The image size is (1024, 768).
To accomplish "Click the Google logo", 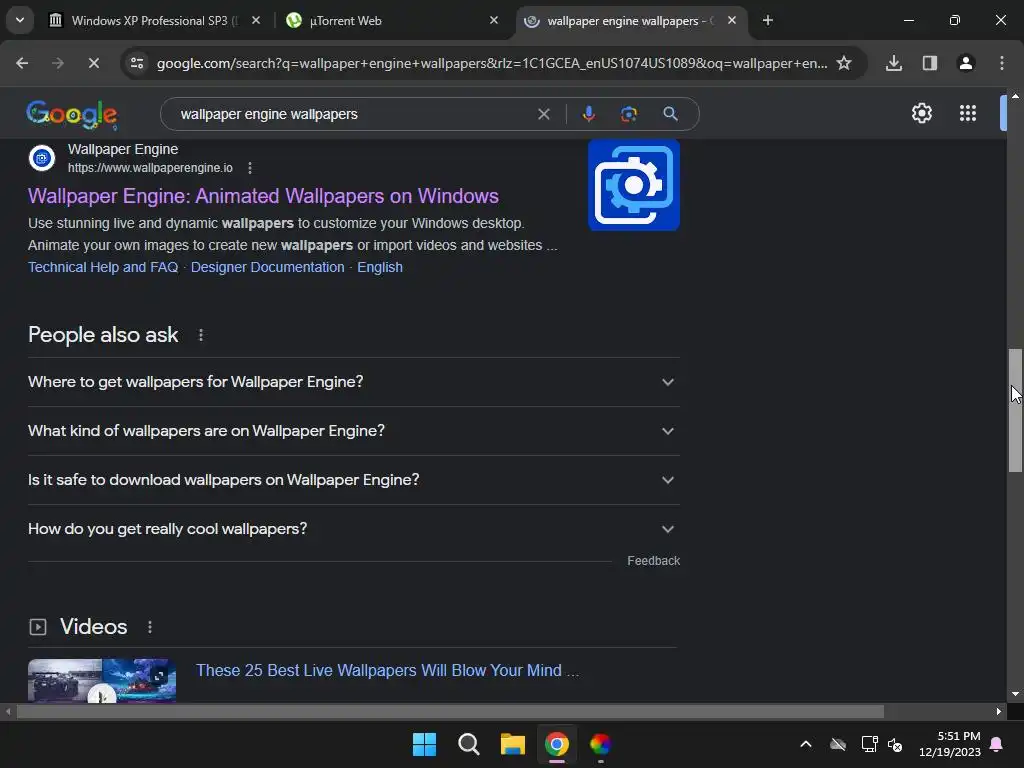I will pyautogui.click(x=72, y=114).
